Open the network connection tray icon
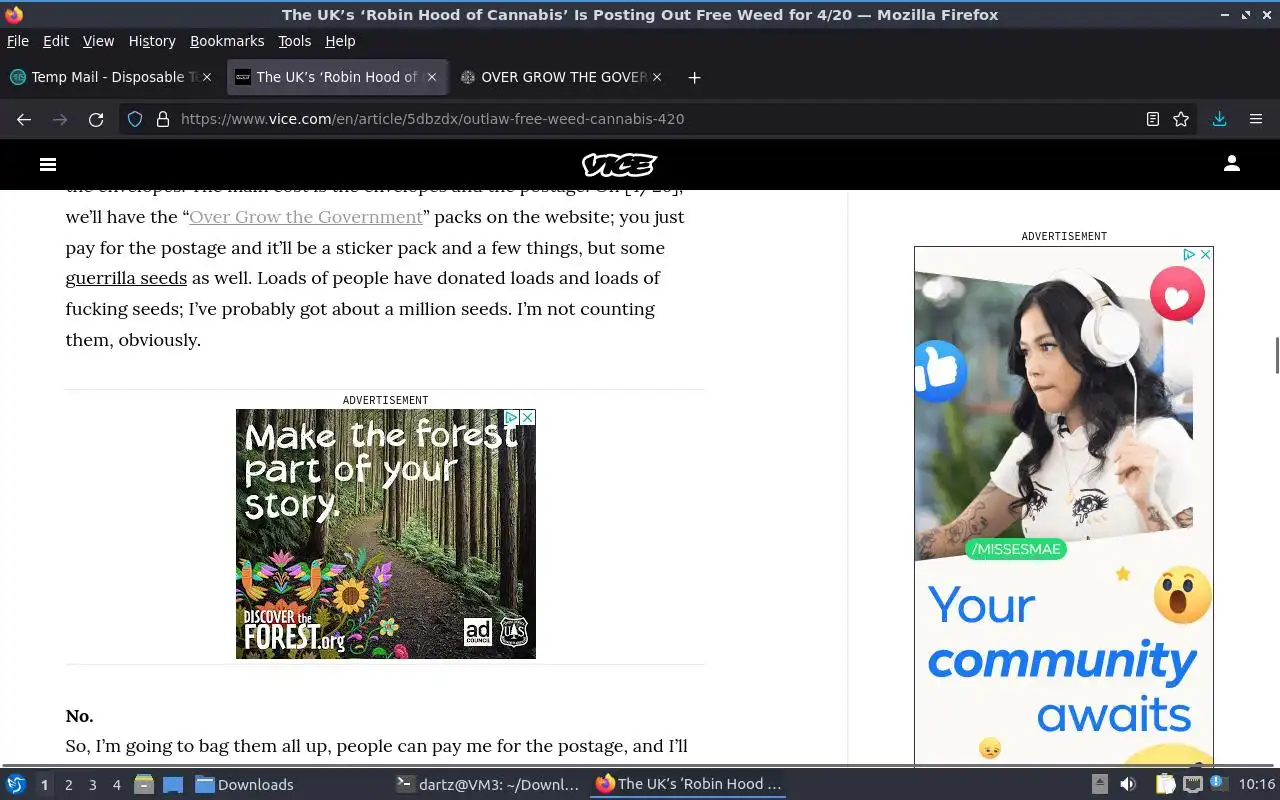 [1192, 784]
